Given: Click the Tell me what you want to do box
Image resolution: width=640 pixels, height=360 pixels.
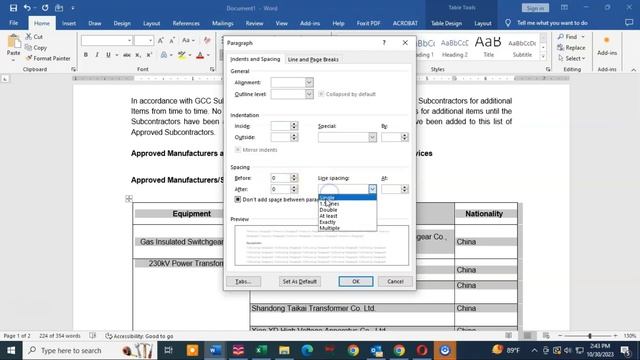Looking at the screenshot, I should point(552,23).
